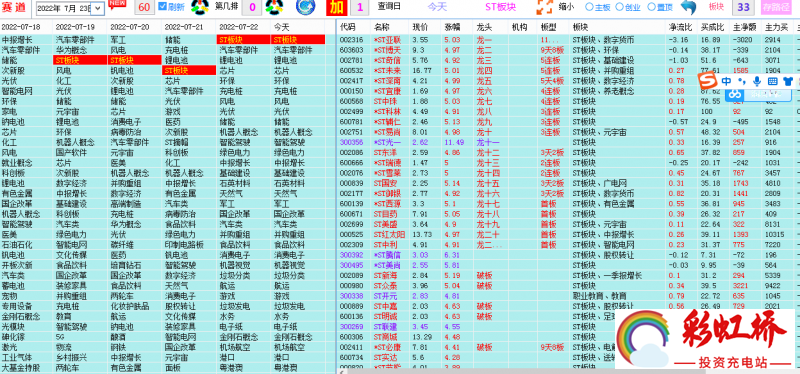Click the red ST板块 cell under 今天
Image resolution: width=800 pixels, height=374 pixels.
click(x=298, y=39)
